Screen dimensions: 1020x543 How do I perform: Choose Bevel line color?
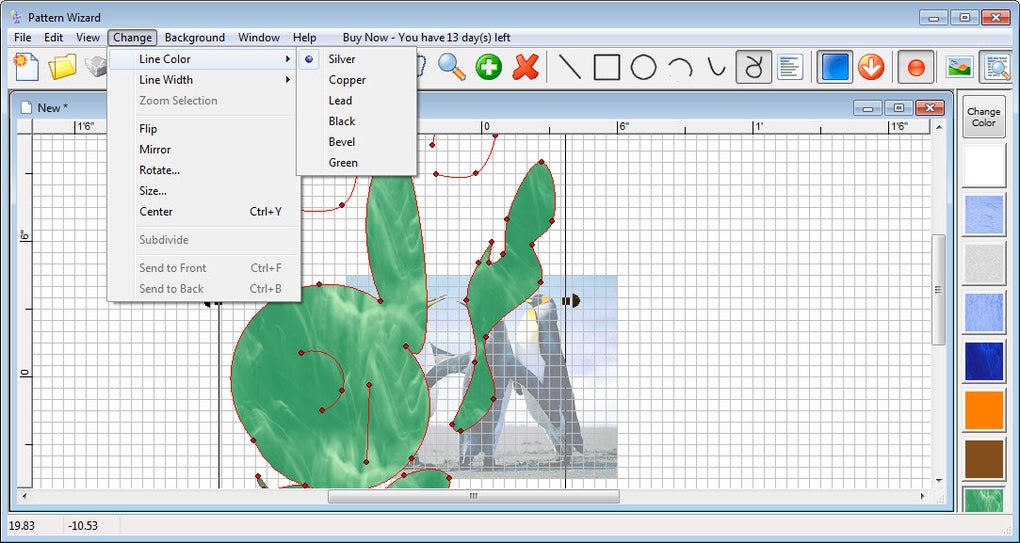point(356,142)
